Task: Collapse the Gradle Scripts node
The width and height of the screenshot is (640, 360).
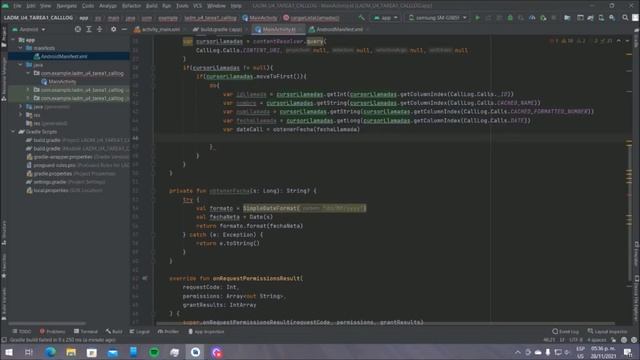Action: click(13, 131)
